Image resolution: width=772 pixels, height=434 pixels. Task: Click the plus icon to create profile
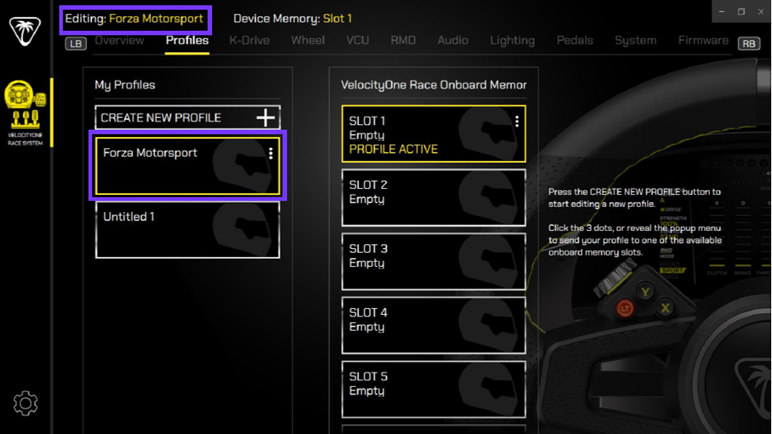[x=265, y=118]
